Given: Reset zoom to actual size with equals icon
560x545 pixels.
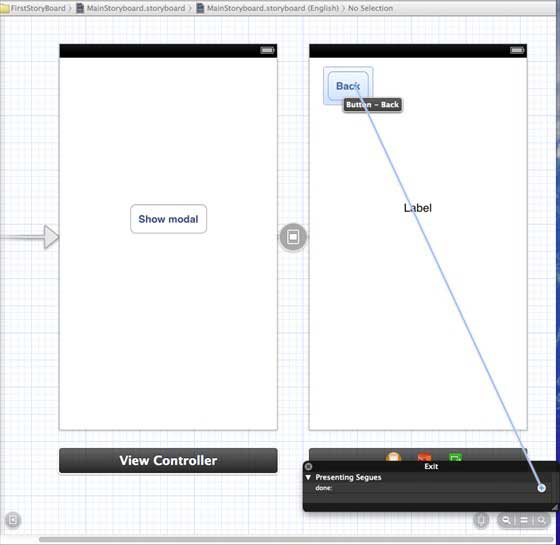Looking at the screenshot, I should pos(524,520).
